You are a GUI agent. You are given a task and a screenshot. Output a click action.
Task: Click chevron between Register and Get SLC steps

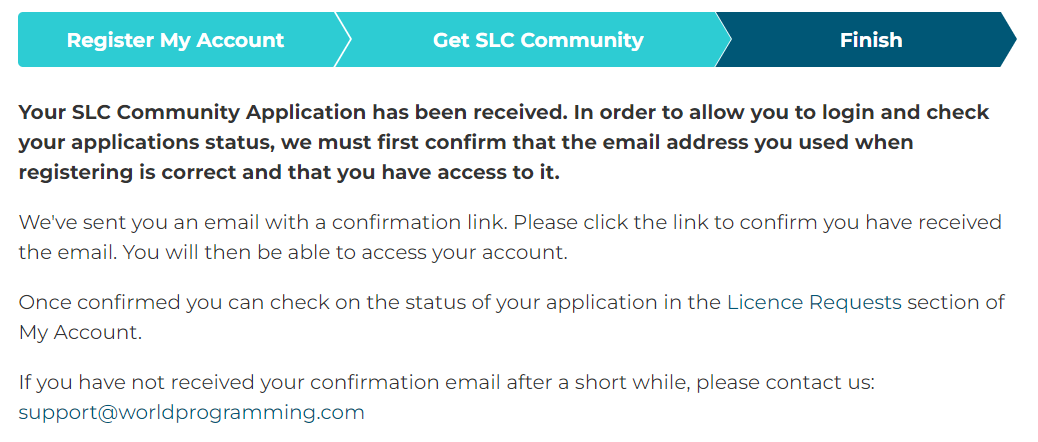(343, 40)
